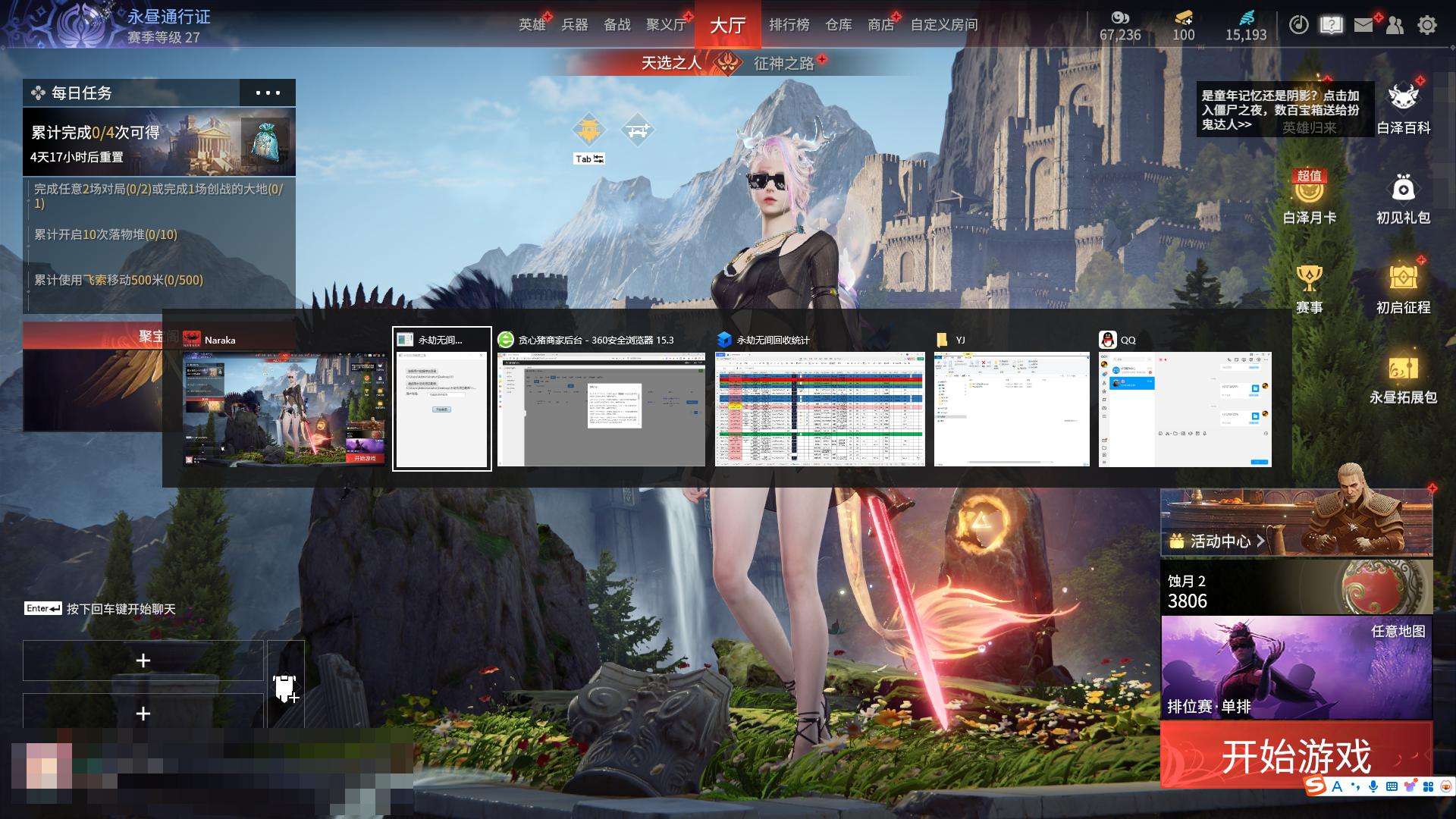Click the weapon hexagon icon beside hero icon
The height and width of the screenshot is (819, 1456).
(637, 130)
